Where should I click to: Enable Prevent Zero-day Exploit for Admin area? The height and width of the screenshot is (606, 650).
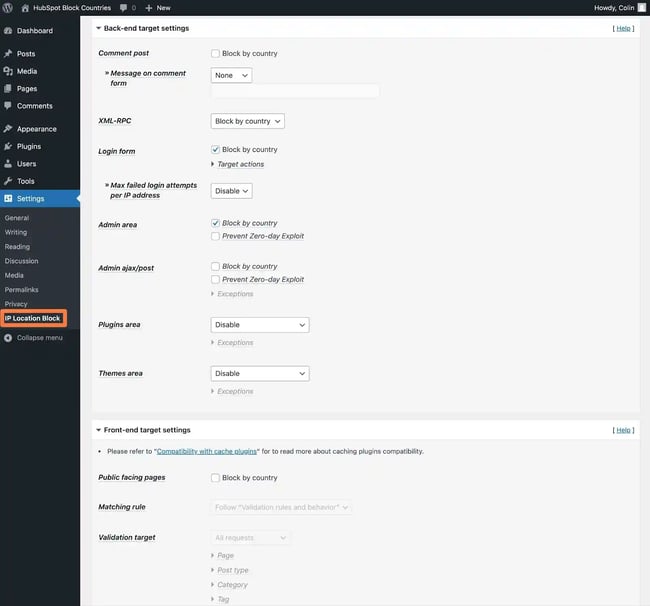coord(215,236)
